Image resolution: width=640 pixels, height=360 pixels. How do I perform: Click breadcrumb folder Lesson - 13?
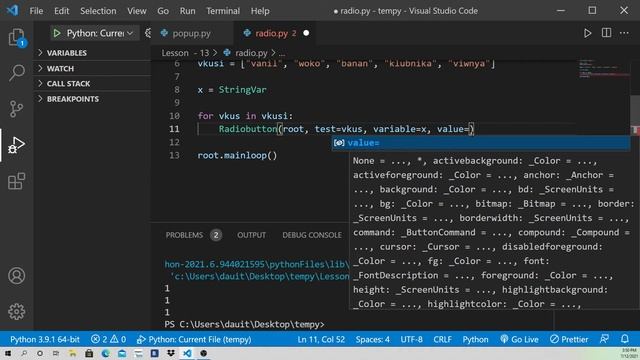[x=185, y=53]
